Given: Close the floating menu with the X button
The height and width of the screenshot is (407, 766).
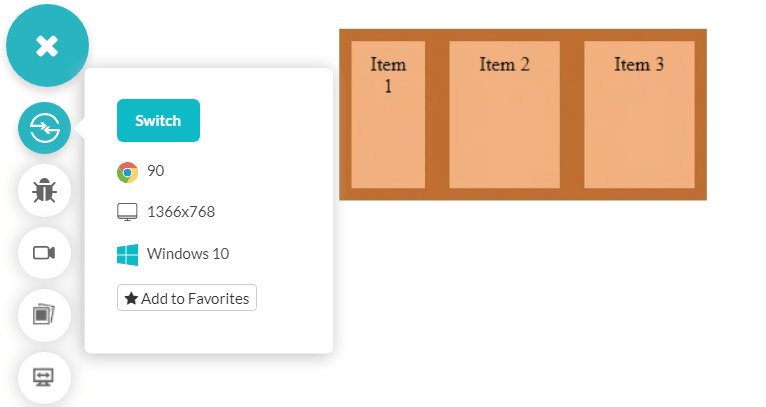Looking at the screenshot, I should [x=47, y=46].
